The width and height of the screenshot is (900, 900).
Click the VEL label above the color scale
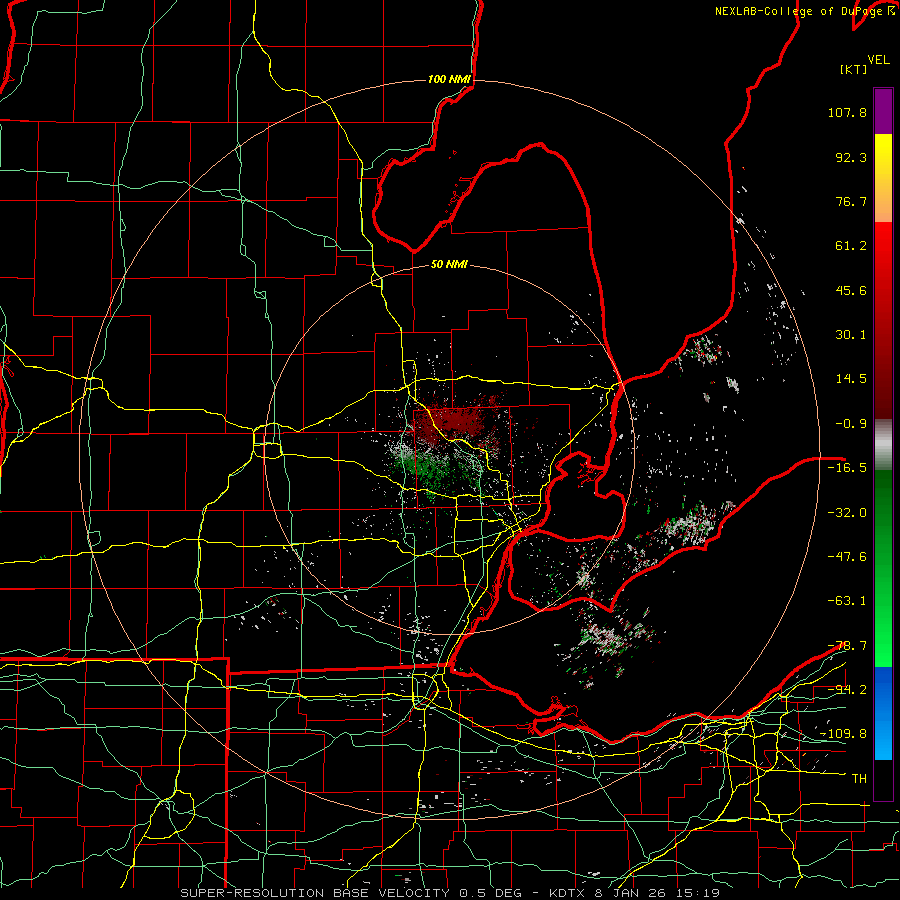pyautogui.click(x=879, y=60)
